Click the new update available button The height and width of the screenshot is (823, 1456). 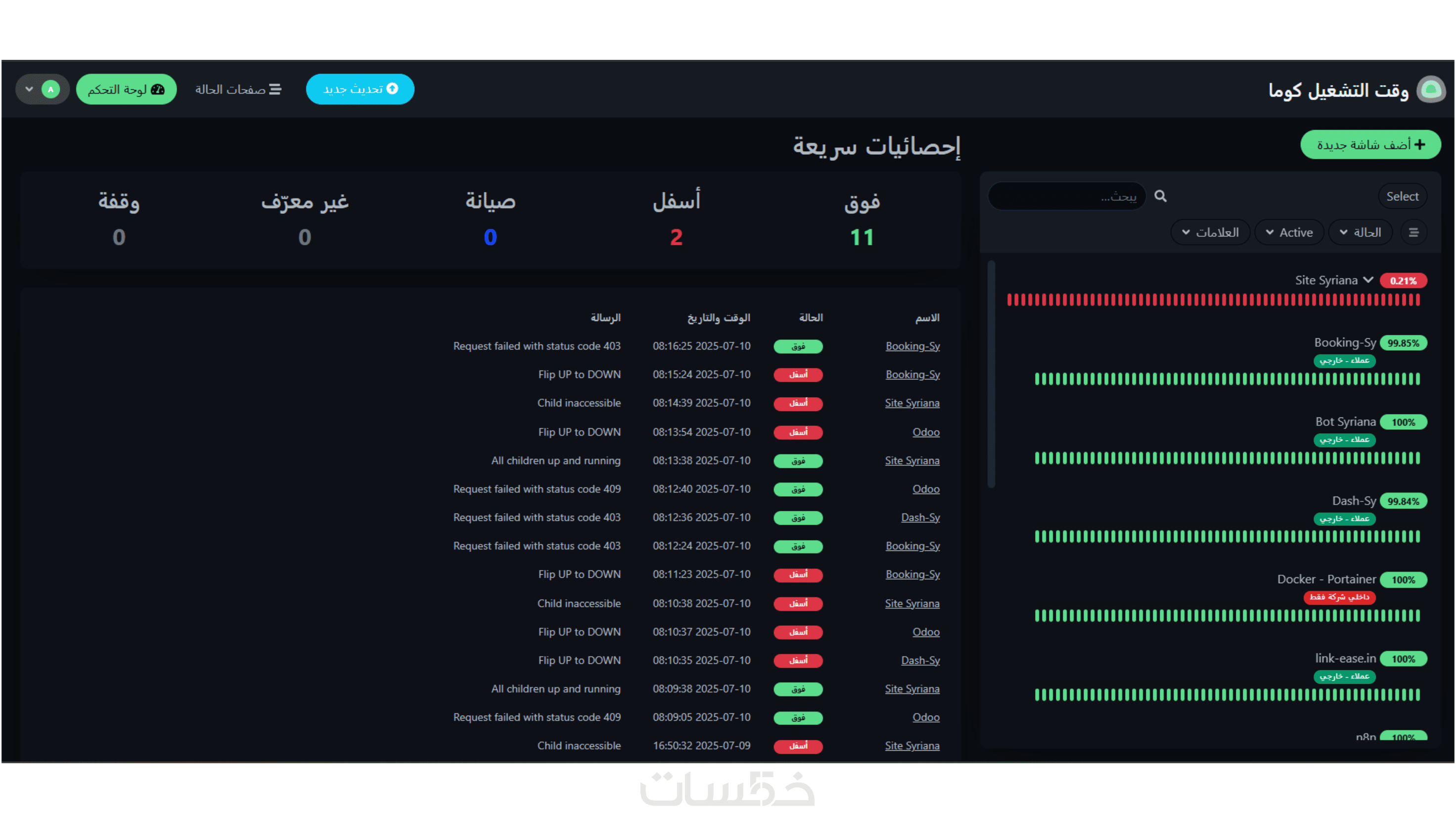point(360,90)
